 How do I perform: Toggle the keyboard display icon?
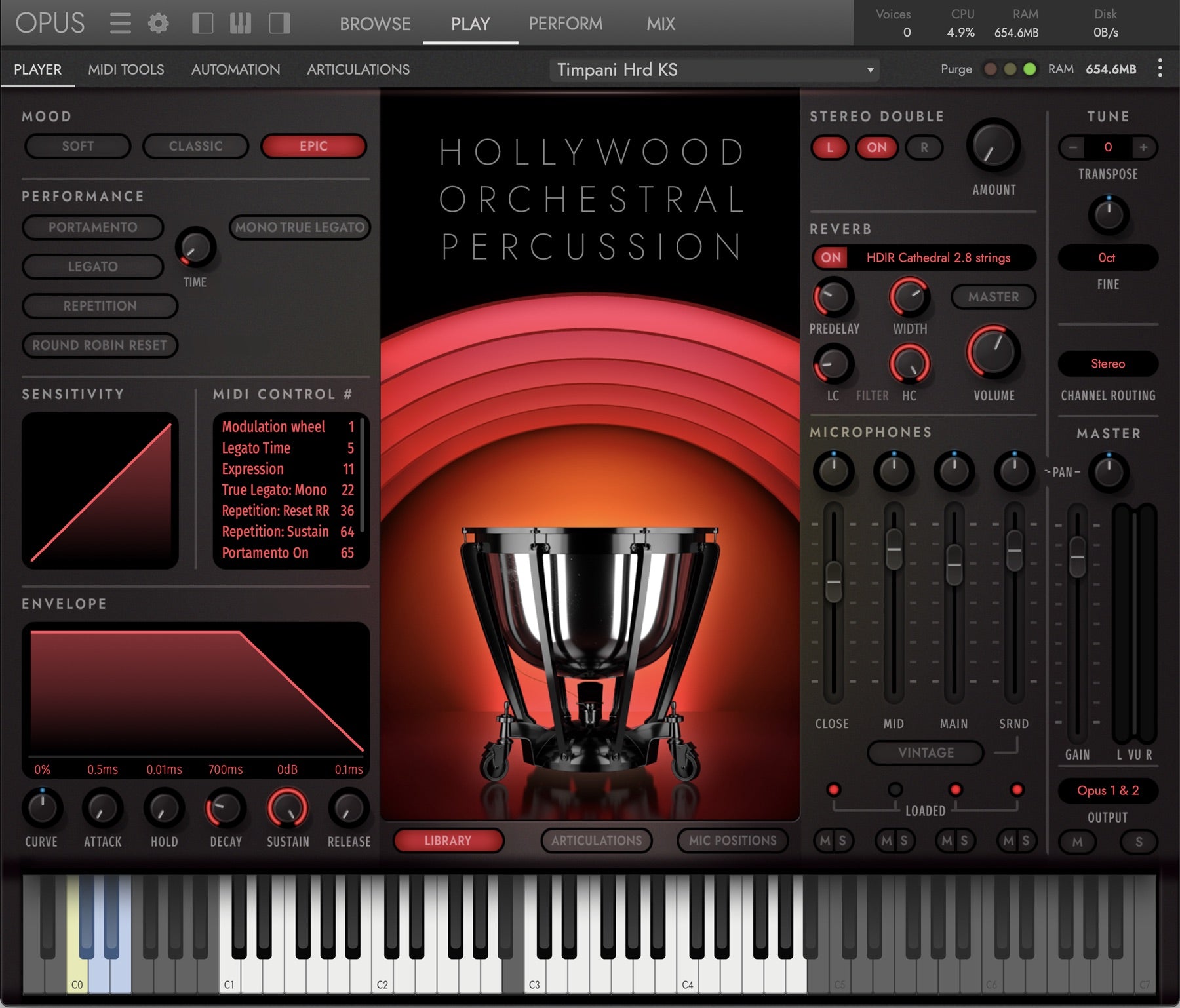pos(241,24)
